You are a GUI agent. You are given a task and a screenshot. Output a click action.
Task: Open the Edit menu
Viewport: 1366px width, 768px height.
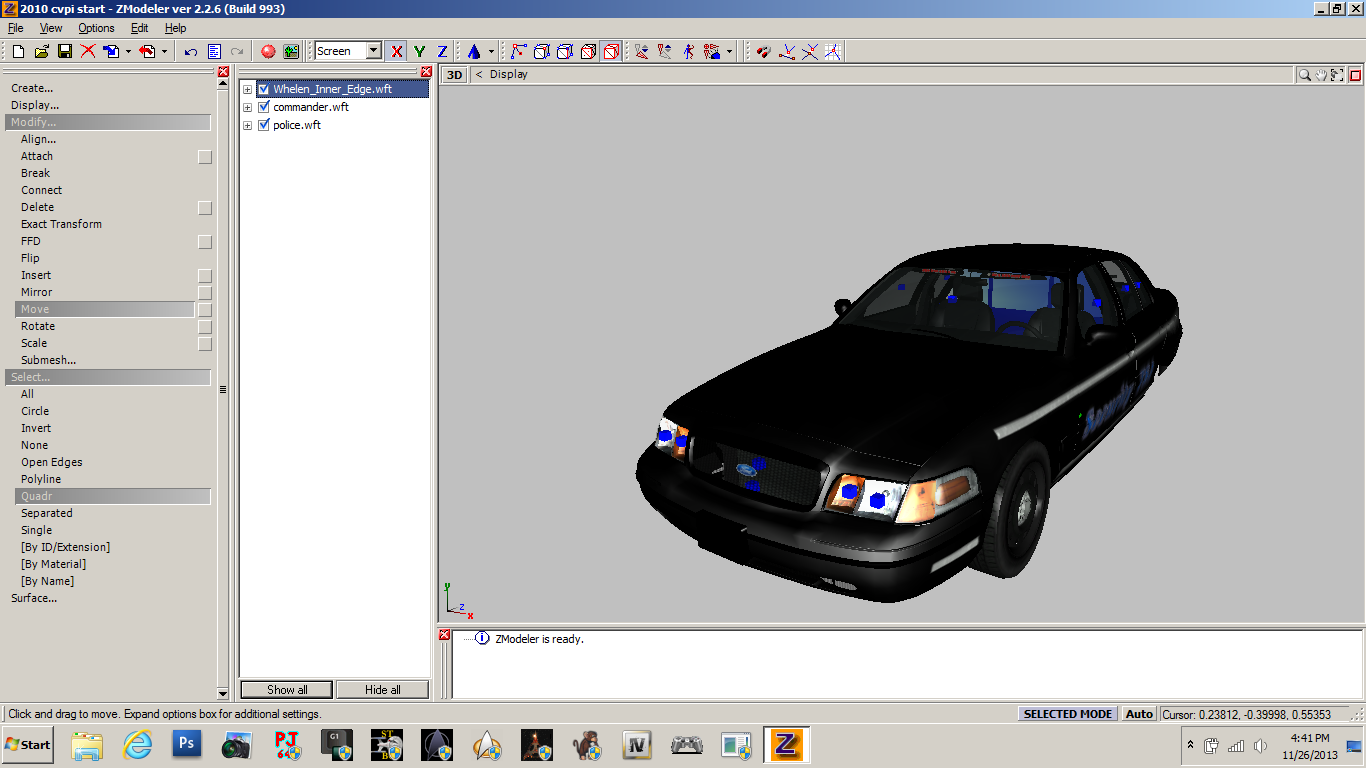point(140,28)
